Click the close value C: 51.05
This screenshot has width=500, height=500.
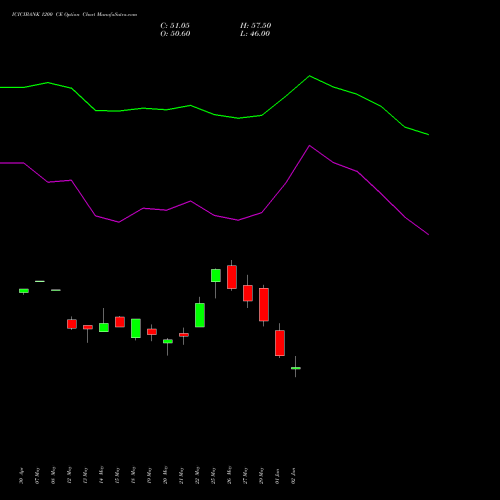pos(175,26)
